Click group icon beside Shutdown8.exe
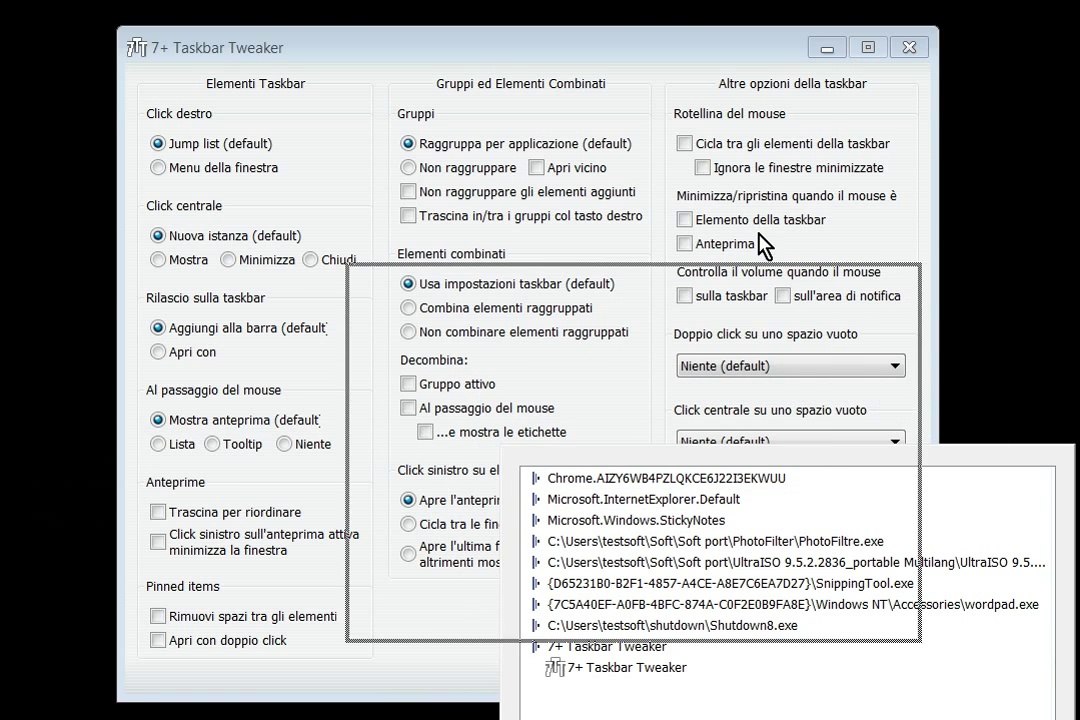 [536, 626]
